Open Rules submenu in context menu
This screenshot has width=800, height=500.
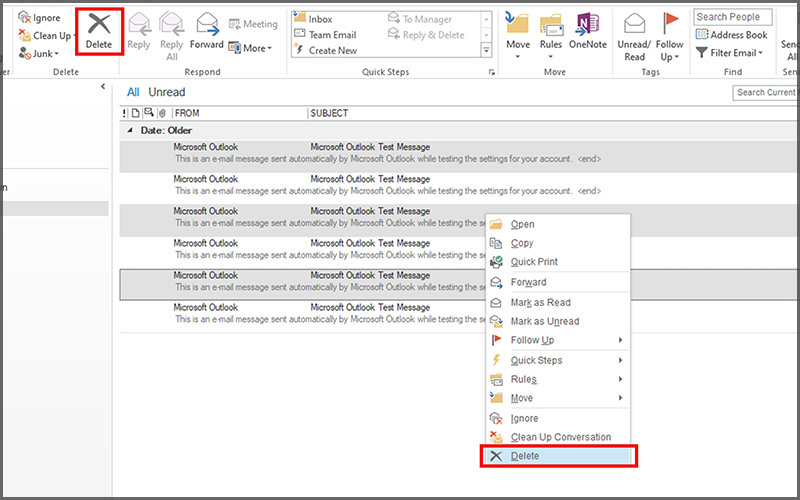[558, 379]
